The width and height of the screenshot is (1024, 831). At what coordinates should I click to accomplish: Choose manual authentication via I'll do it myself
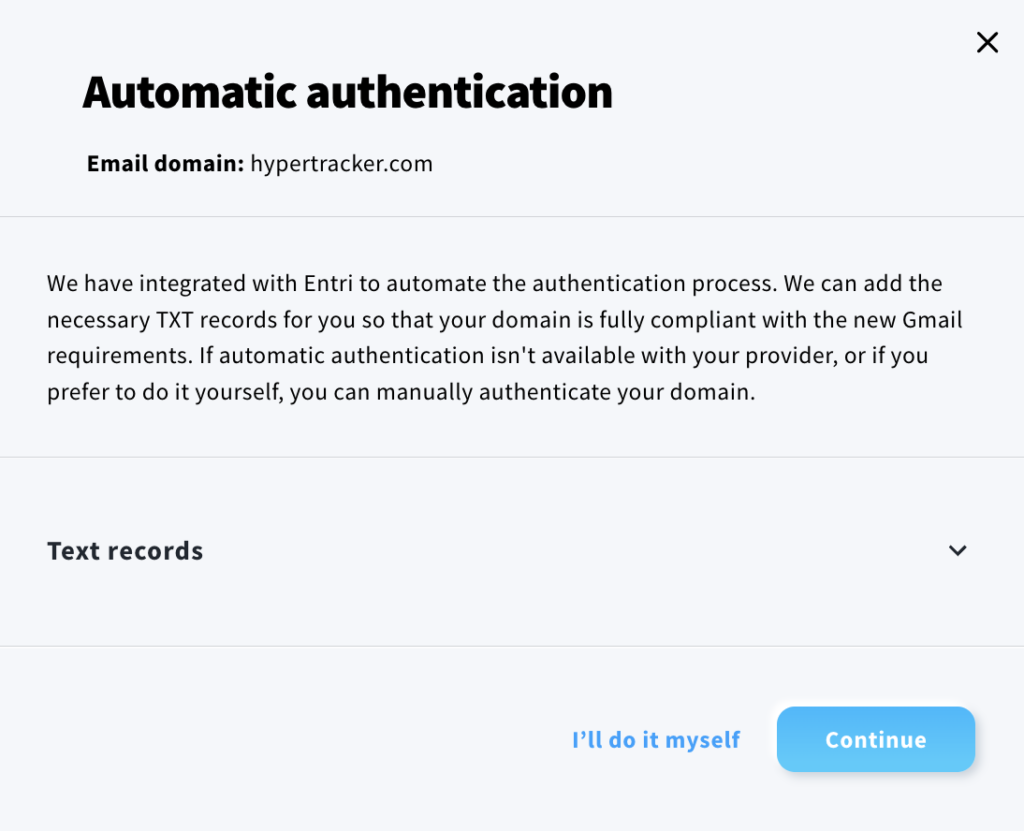tap(655, 739)
